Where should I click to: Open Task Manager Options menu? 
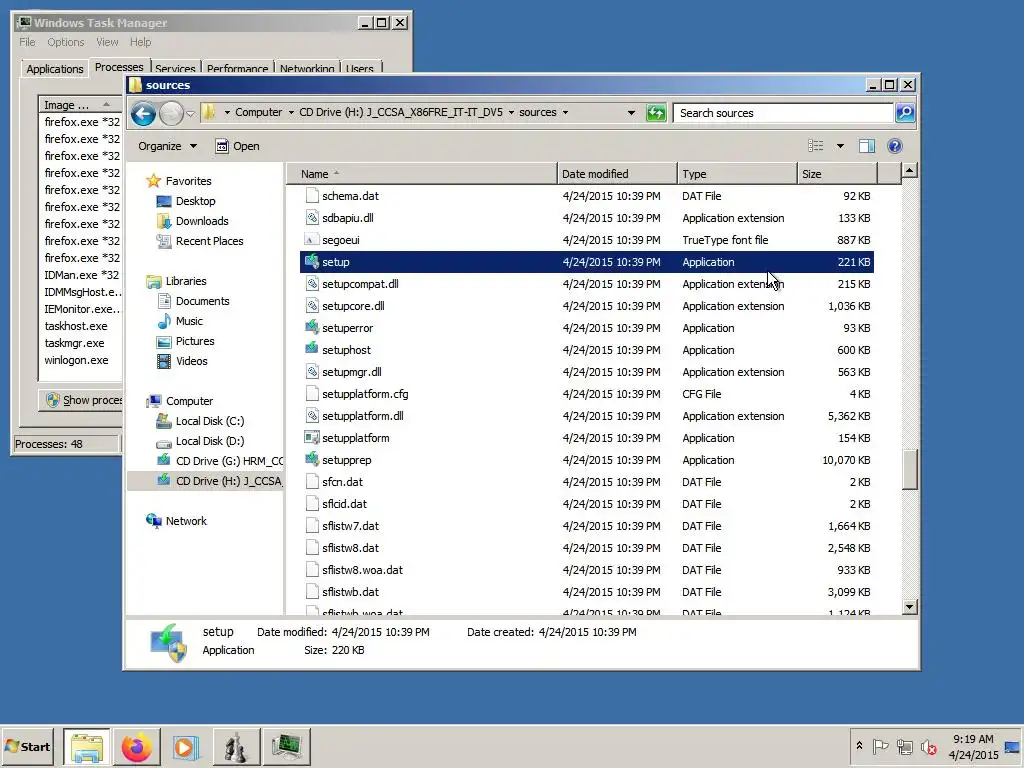click(65, 42)
